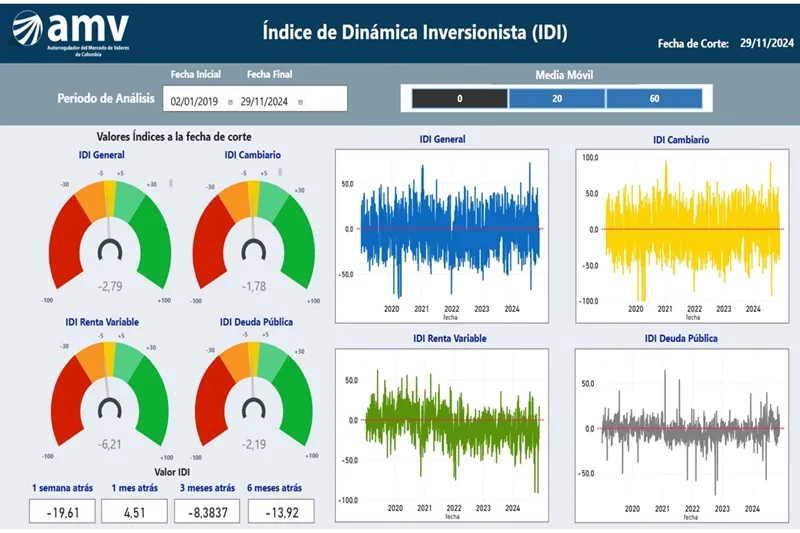Click the Fecha Final date field 29/11/2024
Screen dimensions: 800x533
[265, 101]
